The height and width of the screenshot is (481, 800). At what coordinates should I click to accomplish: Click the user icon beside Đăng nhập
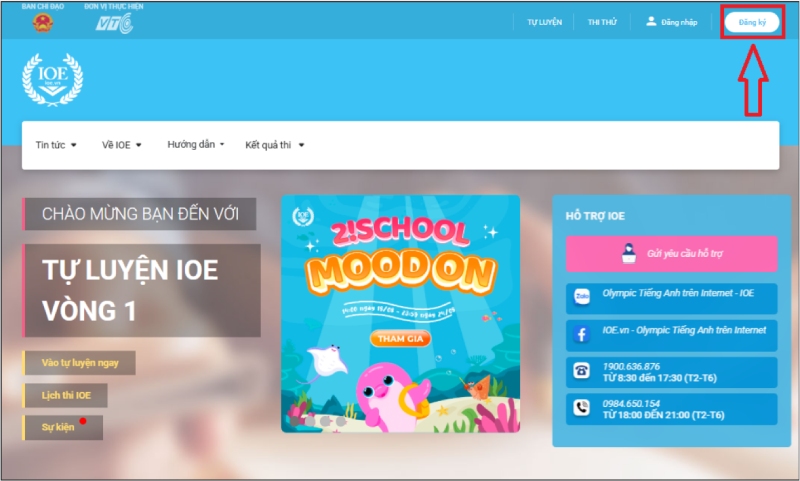pyautogui.click(x=651, y=21)
